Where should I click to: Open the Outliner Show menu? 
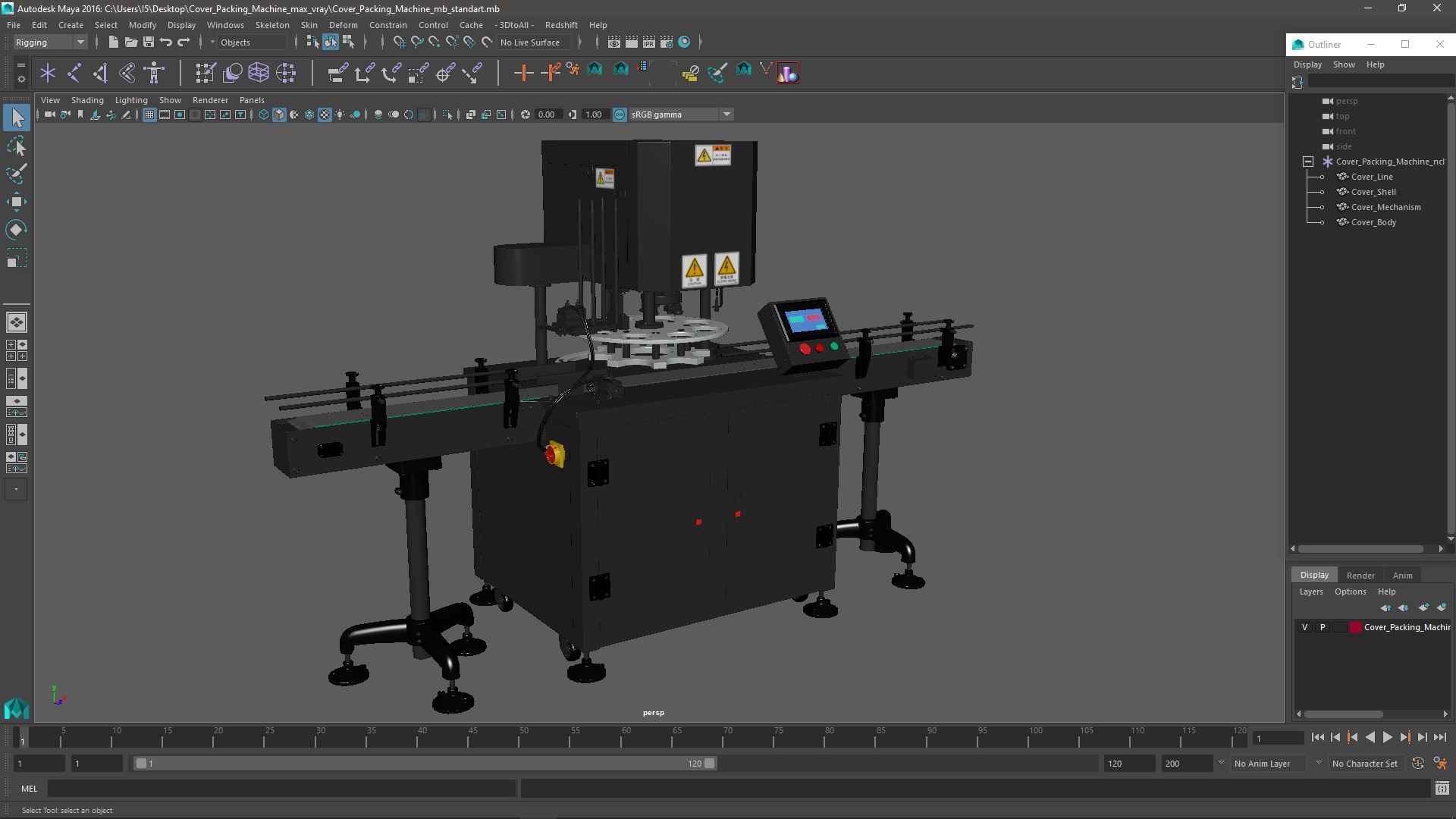point(1344,64)
